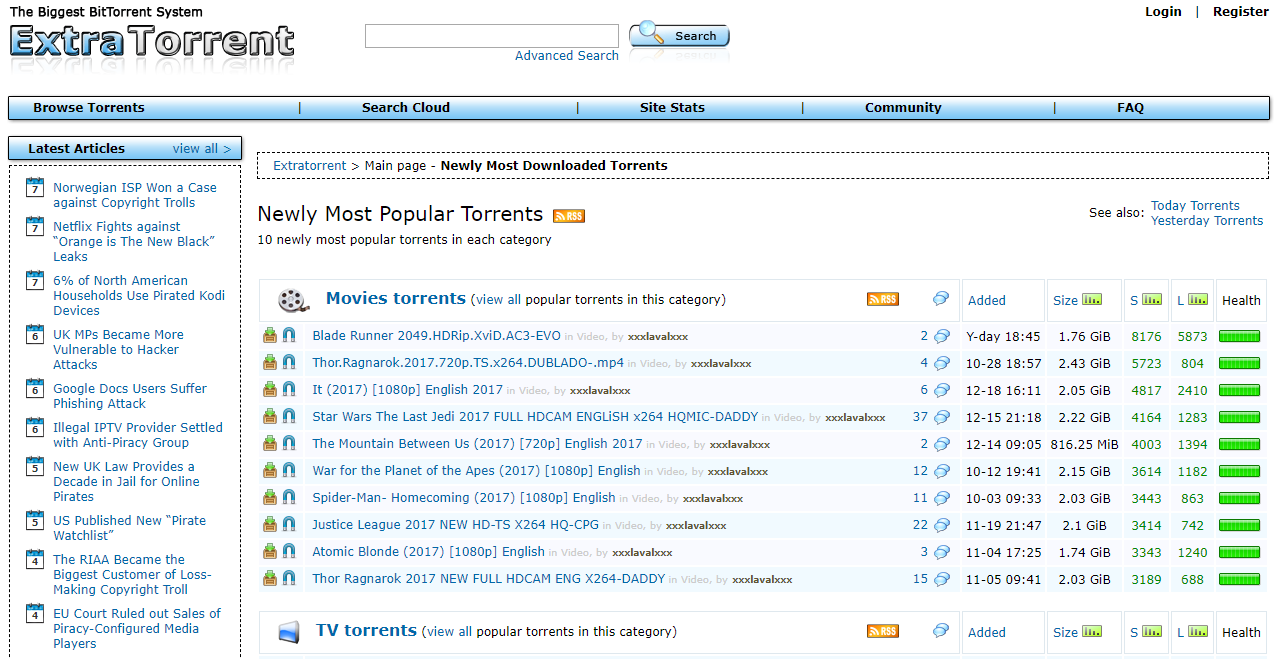
Task: Click the health bar for Star Wars torrent
Action: tap(1240, 417)
